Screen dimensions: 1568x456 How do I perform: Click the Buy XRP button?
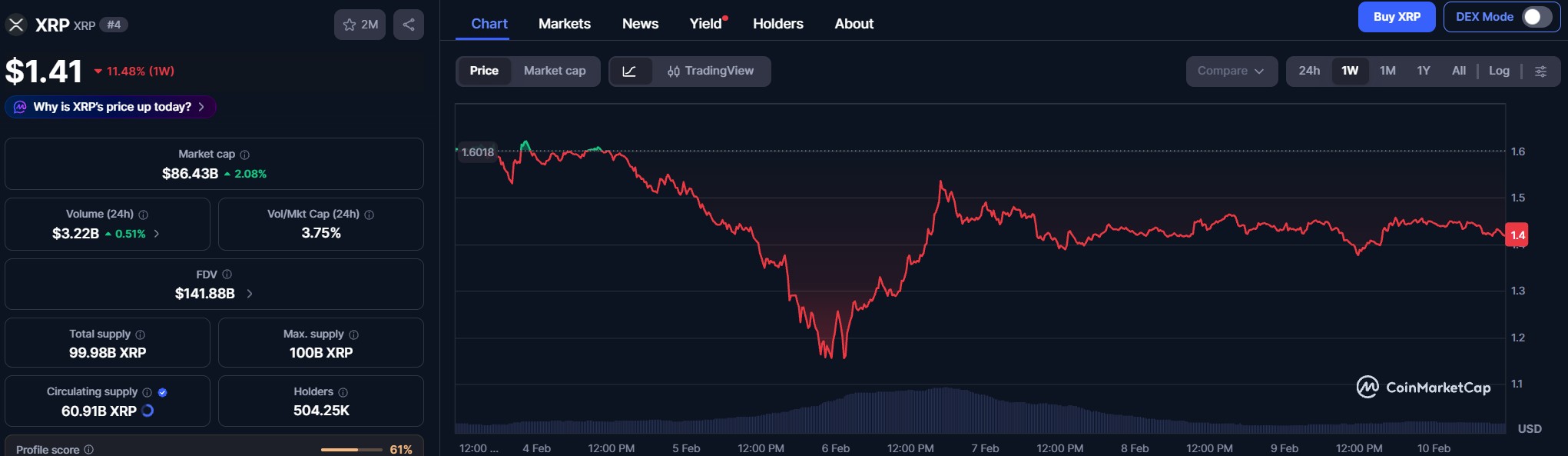[x=1397, y=17]
